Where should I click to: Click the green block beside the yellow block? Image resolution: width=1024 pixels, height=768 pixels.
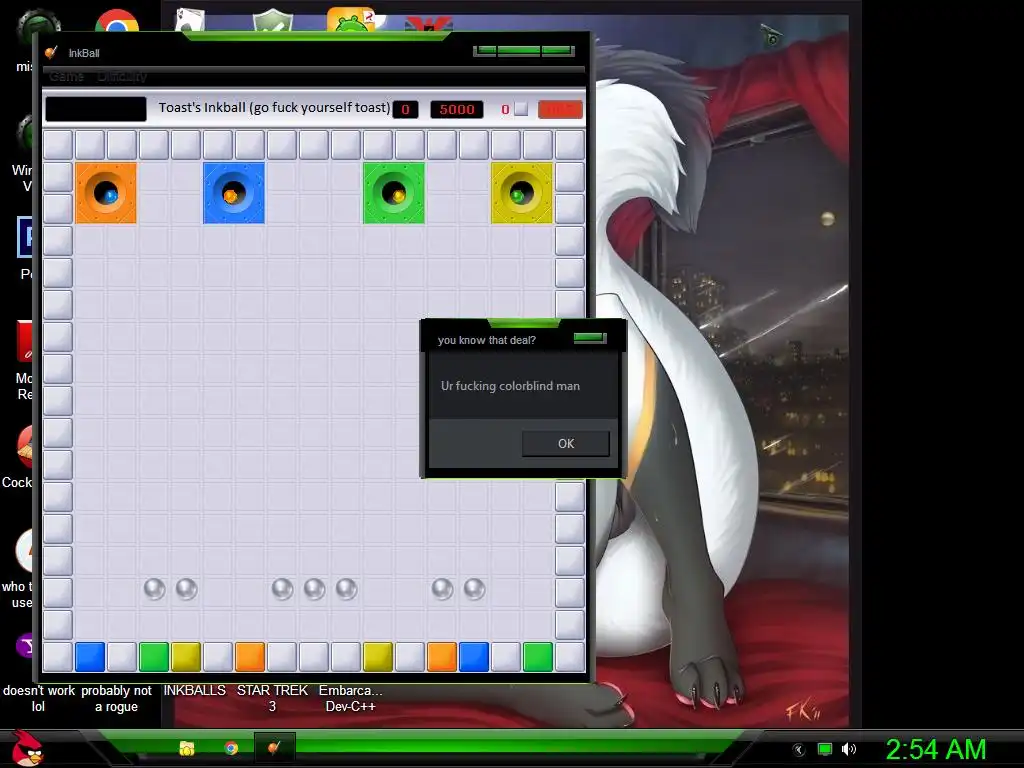click(x=154, y=657)
